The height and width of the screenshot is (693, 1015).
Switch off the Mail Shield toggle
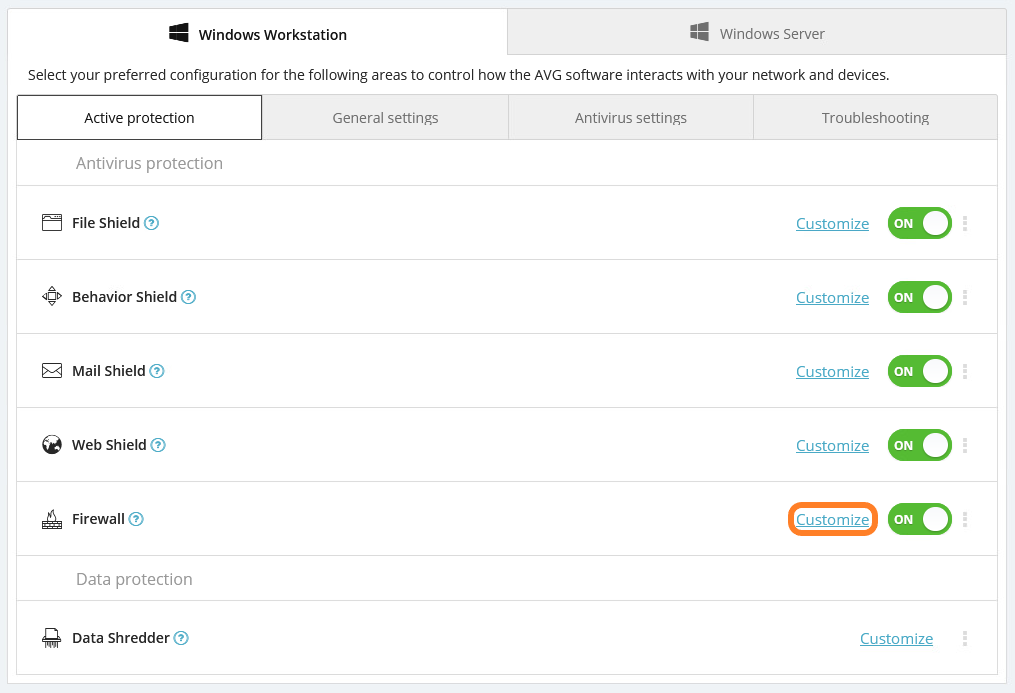click(x=918, y=371)
